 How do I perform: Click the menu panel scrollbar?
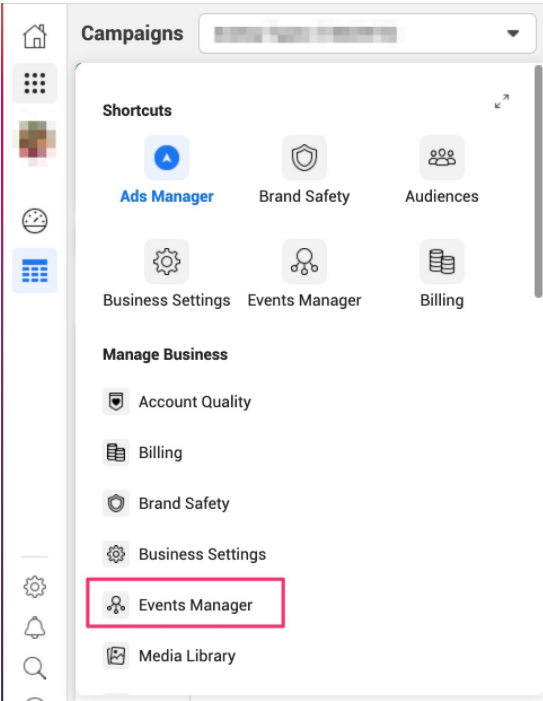[538, 181]
